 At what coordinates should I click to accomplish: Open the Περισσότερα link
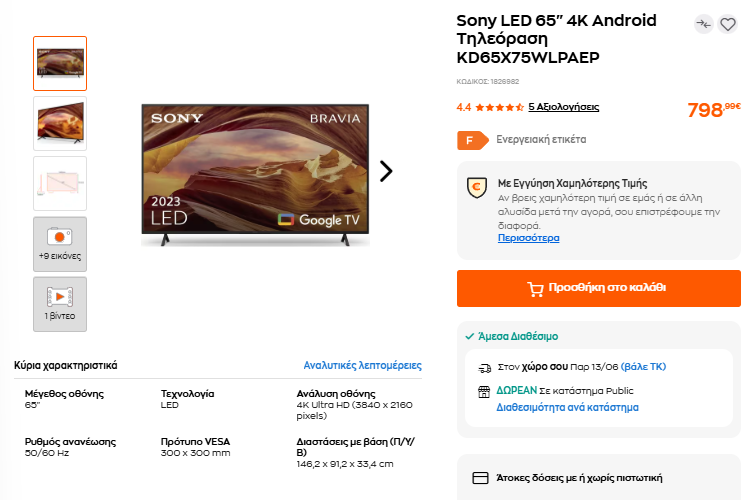point(528,238)
